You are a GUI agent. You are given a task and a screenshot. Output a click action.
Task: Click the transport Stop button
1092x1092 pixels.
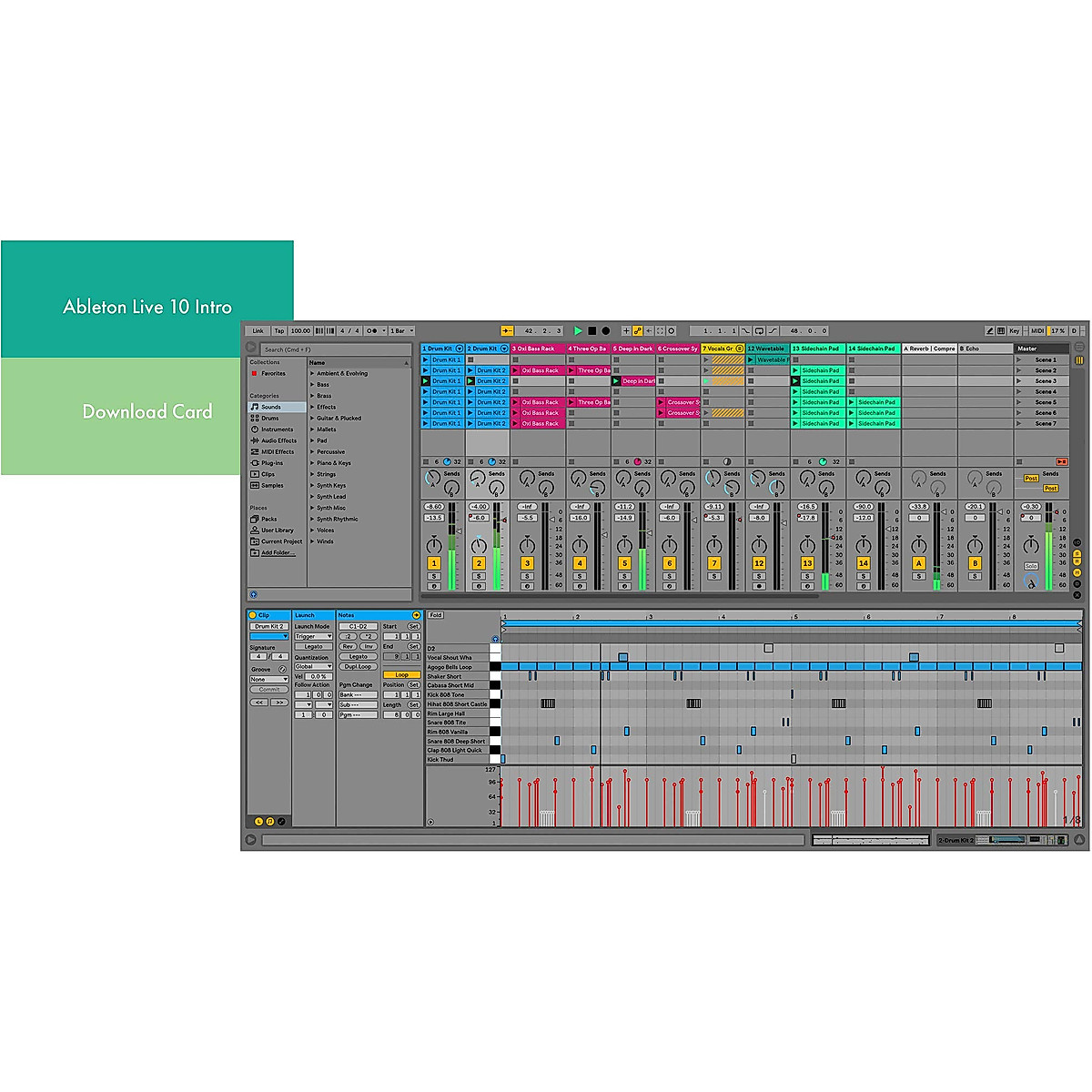click(x=591, y=331)
